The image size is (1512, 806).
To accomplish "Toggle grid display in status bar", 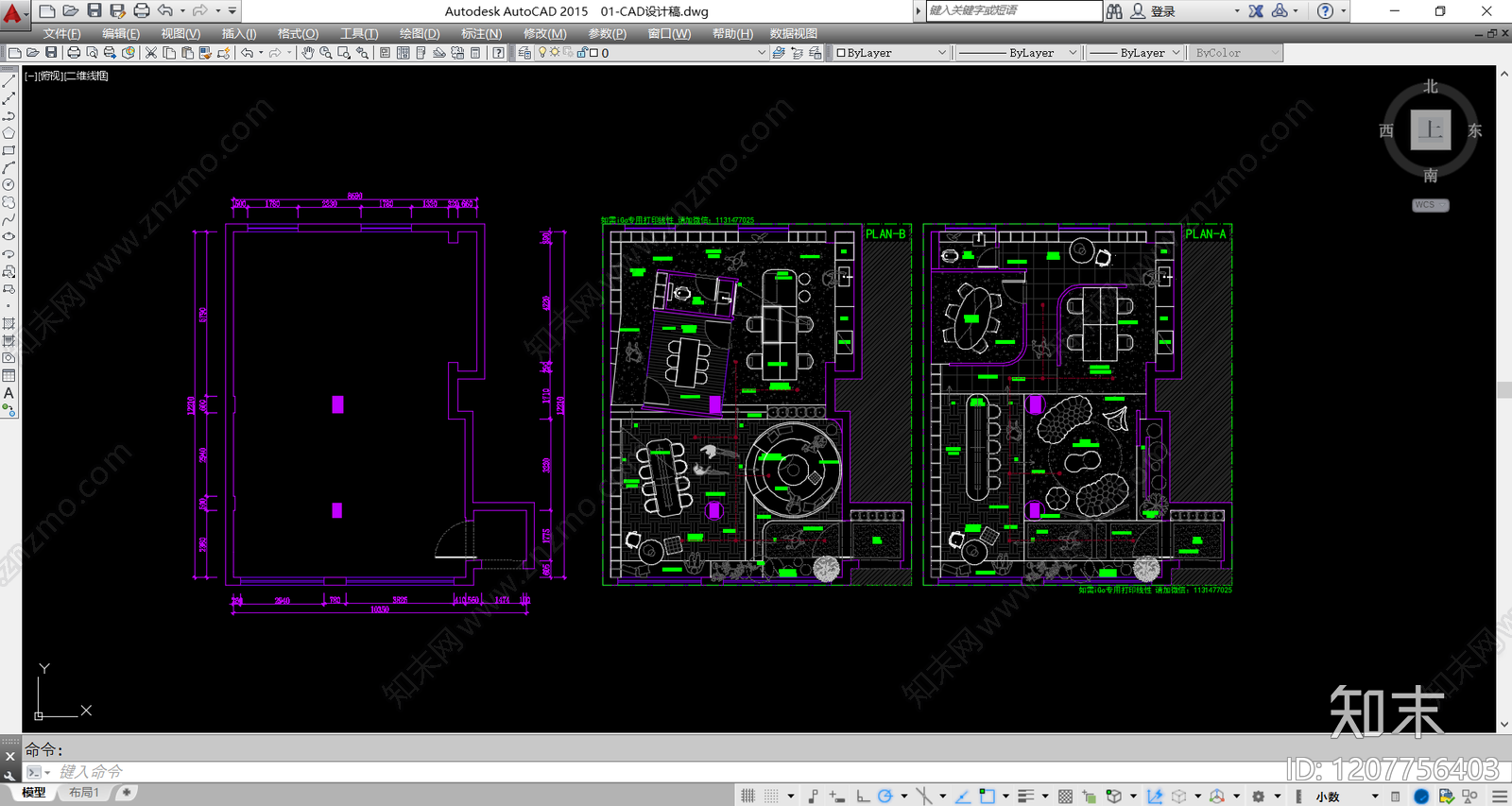I will point(747,797).
